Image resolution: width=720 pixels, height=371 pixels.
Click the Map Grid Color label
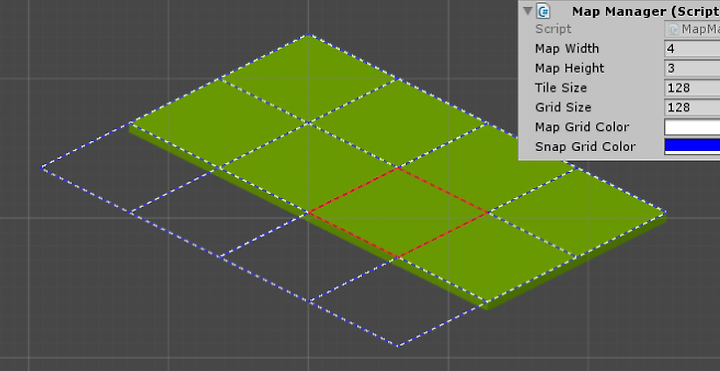pos(582,127)
